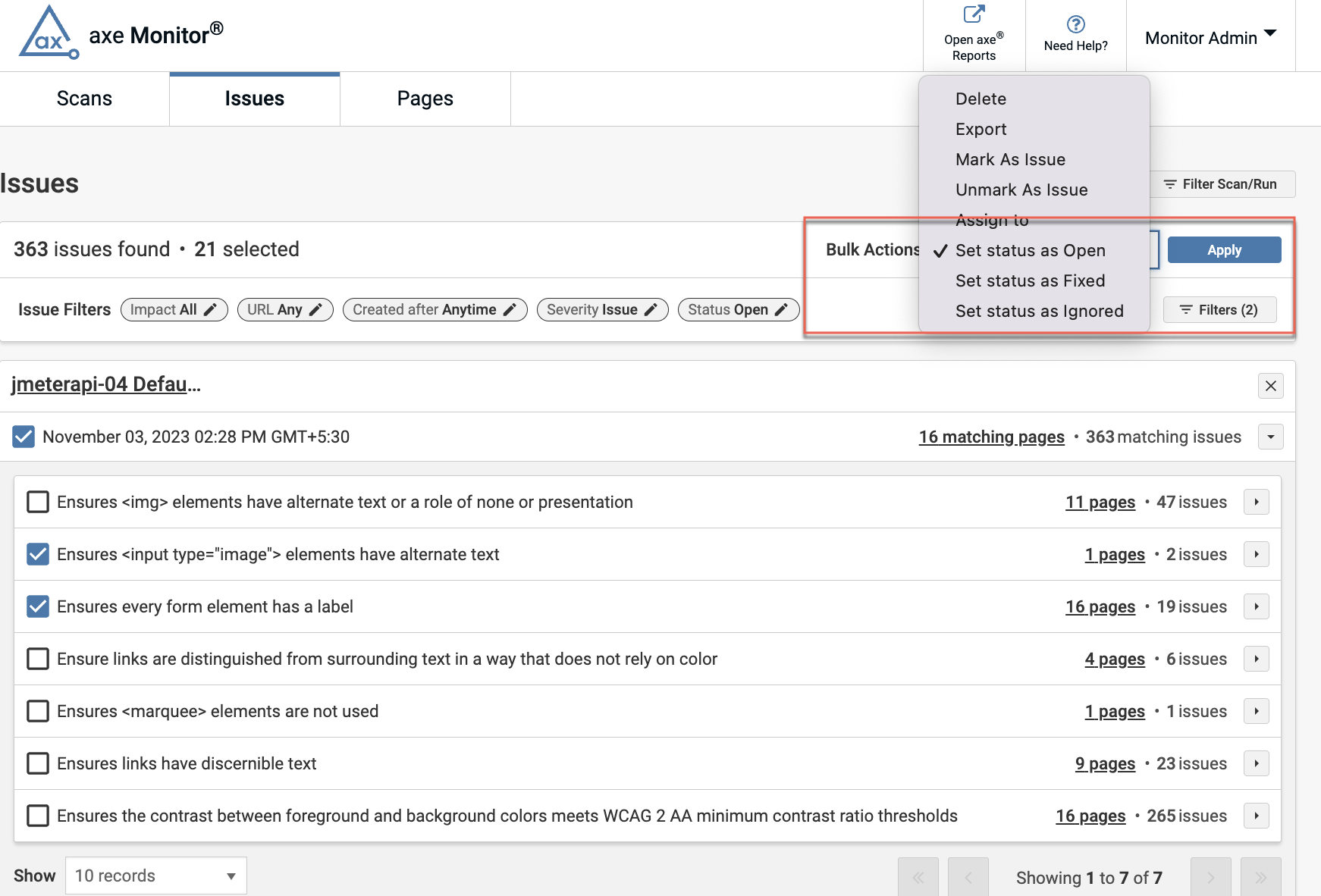The width and height of the screenshot is (1321, 896).
Task: Check the img alternate text issue checkbox
Action: 38,502
